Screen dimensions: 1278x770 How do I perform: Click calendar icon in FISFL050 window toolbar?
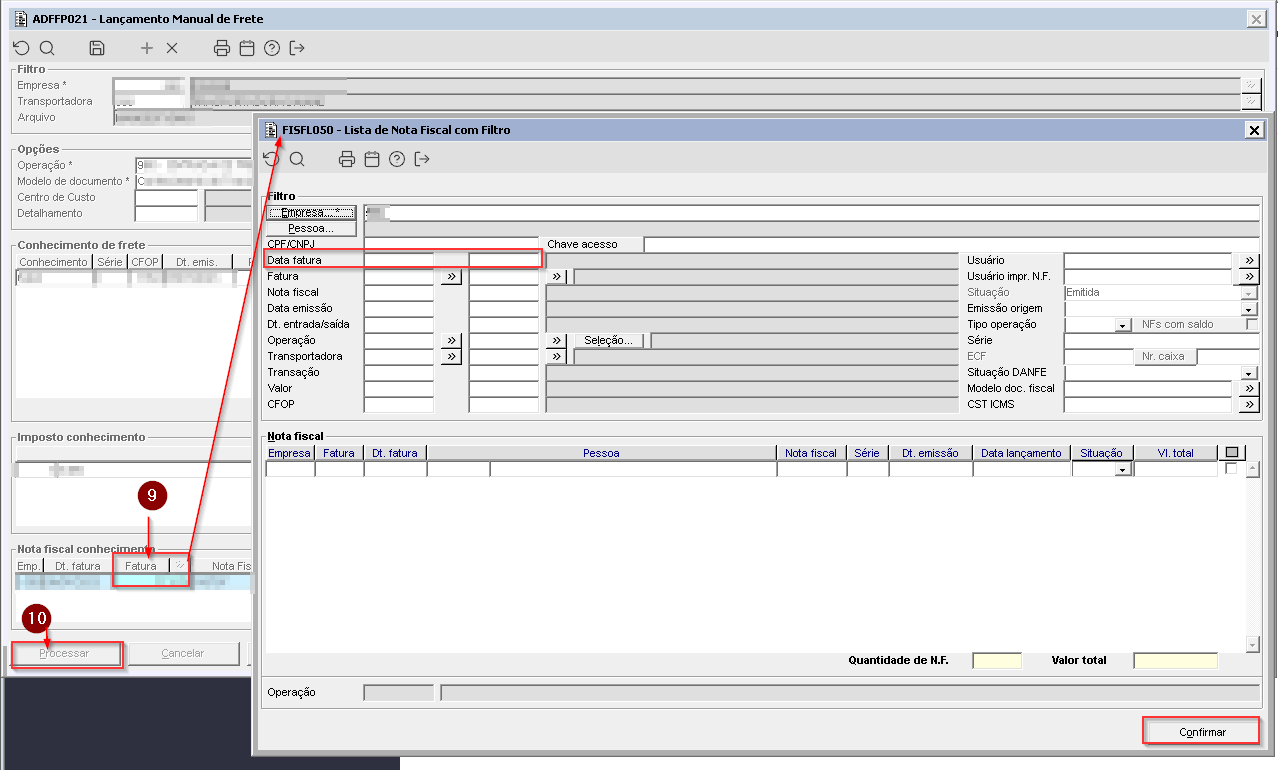tap(372, 158)
